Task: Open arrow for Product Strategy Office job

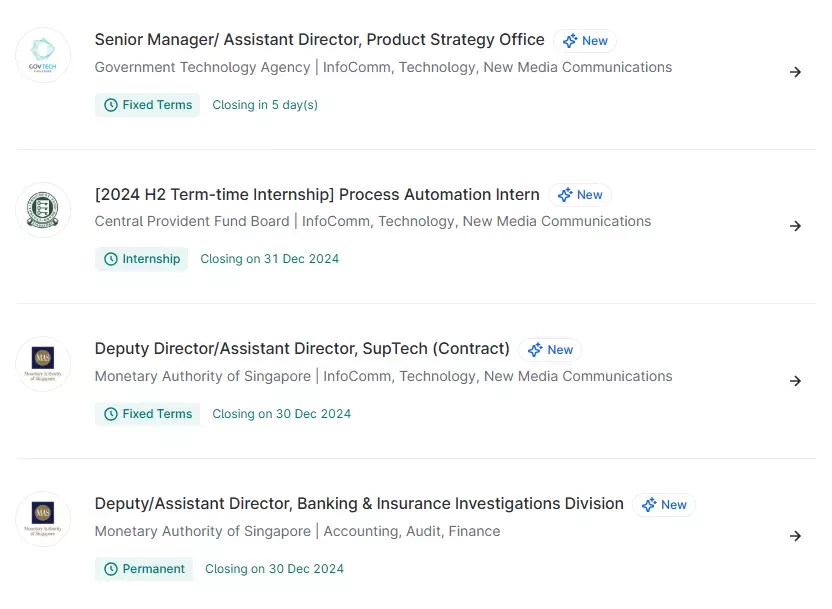Action: pyautogui.click(x=795, y=72)
